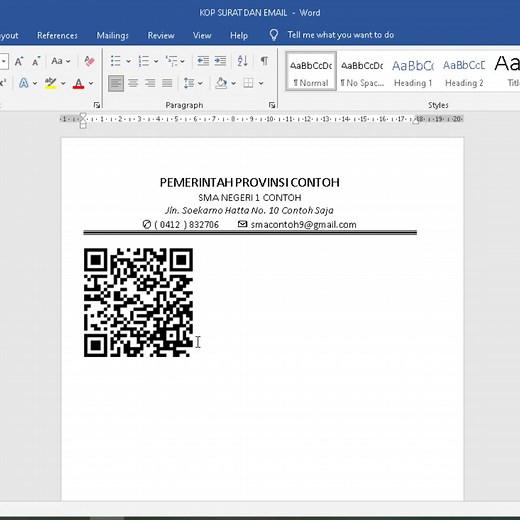Click the Tell me what you want to do box
This screenshot has width=520, height=520.
(x=341, y=35)
